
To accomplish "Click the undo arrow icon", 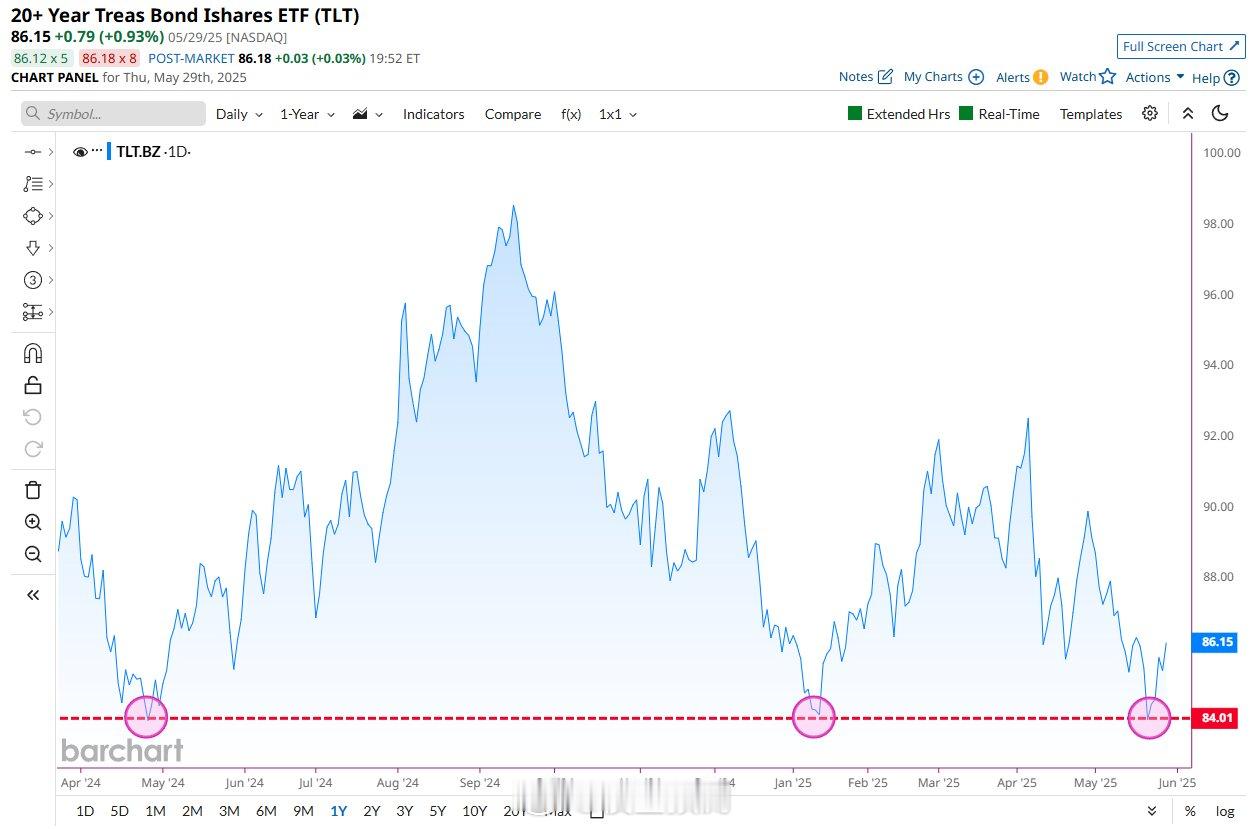I will point(33,417).
